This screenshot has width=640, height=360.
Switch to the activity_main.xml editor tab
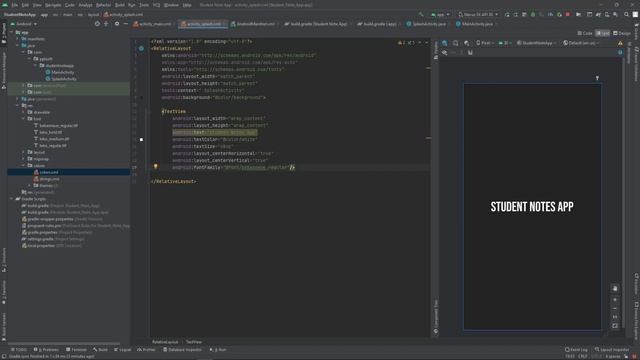point(152,24)
